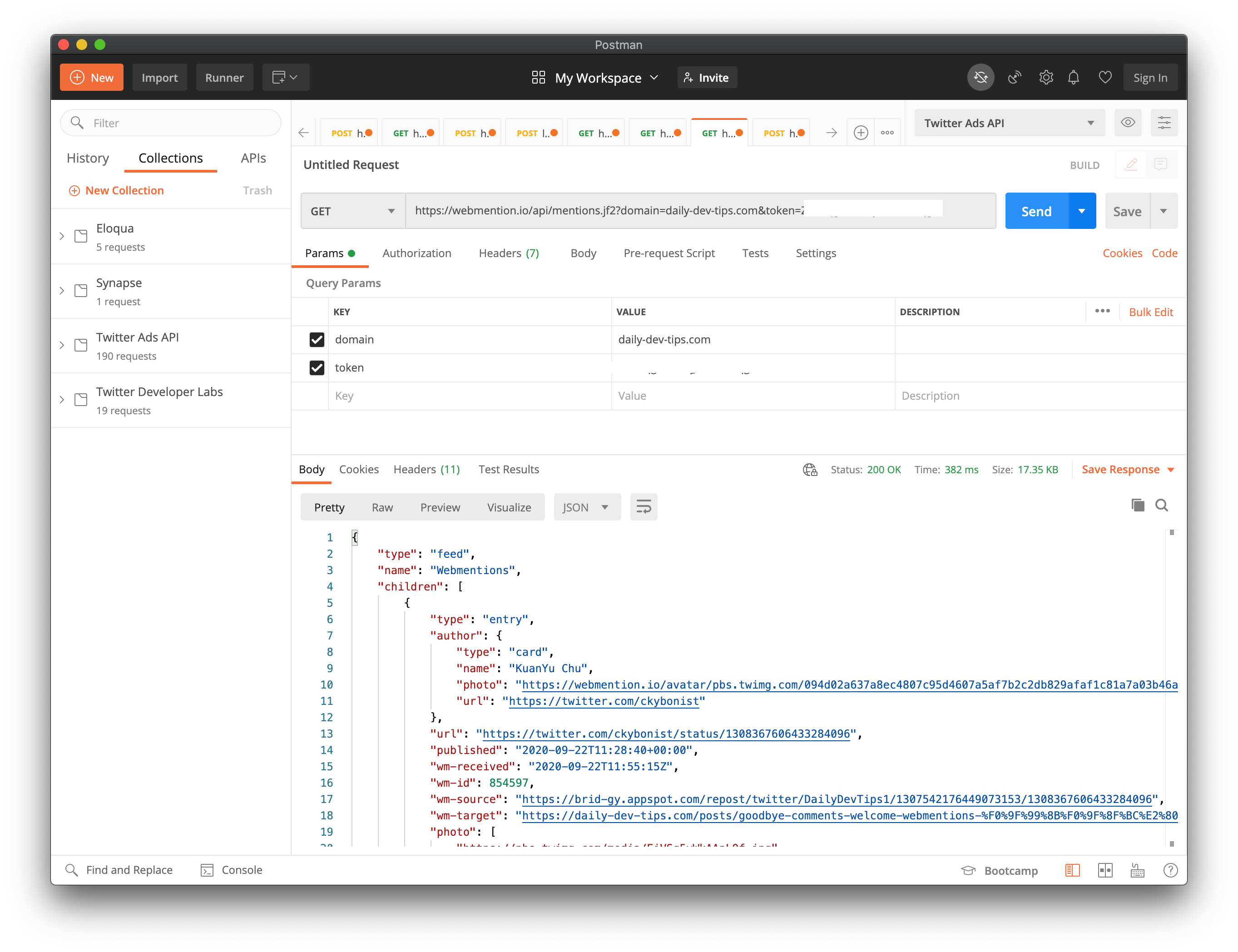
Task: Switch to two-pane view icon
Action: [x=1105, y=870]
